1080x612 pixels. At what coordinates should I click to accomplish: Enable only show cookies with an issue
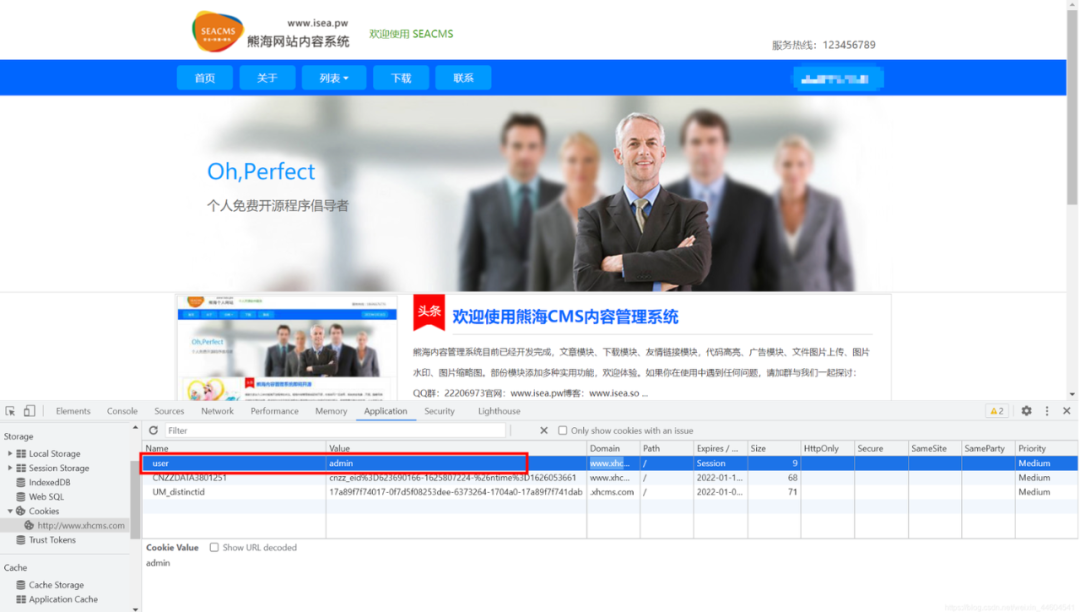(x=563, y=430)
